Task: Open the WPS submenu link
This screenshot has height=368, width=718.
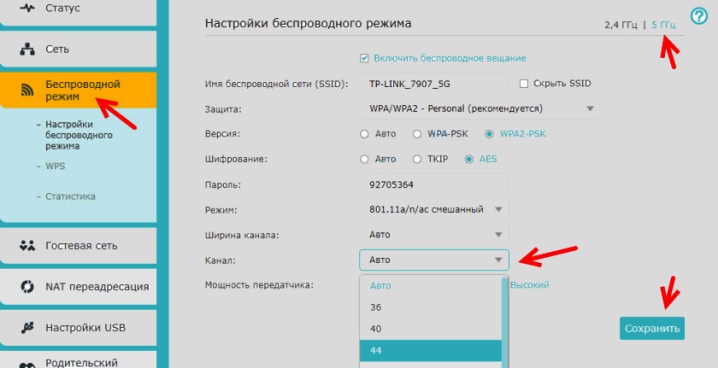Action: point(55,166)
